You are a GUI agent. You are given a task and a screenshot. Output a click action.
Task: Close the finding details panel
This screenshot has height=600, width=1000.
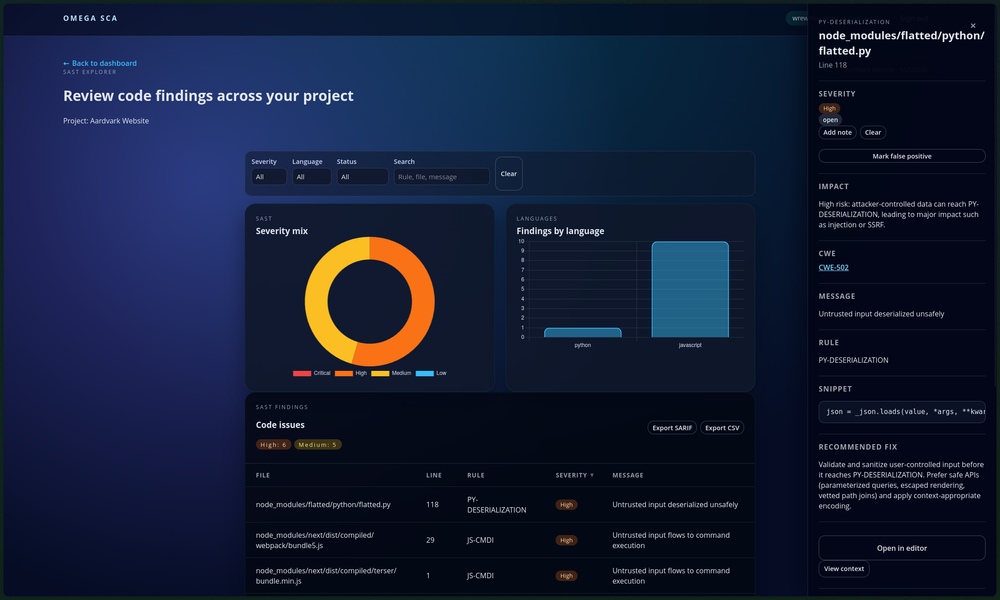tap(973, 26)
